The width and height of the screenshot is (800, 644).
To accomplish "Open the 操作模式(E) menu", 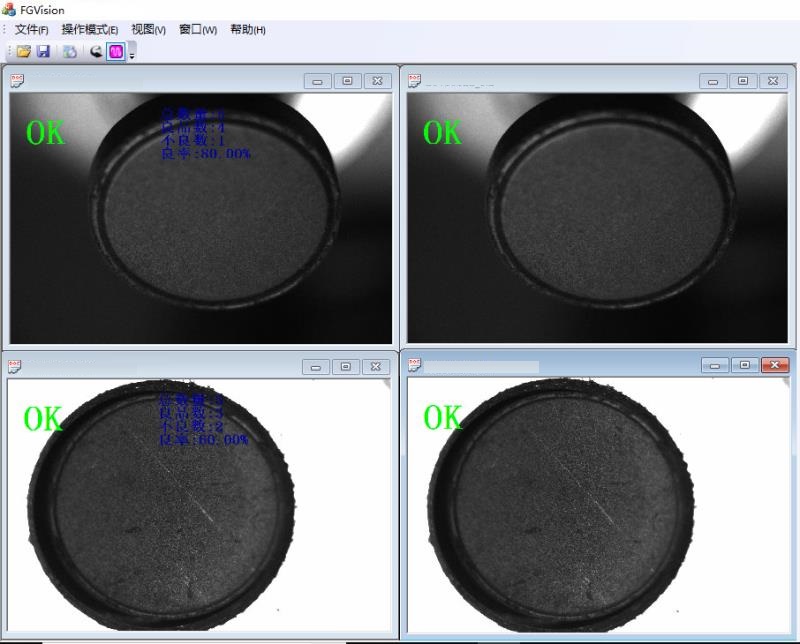I will 89,30.
